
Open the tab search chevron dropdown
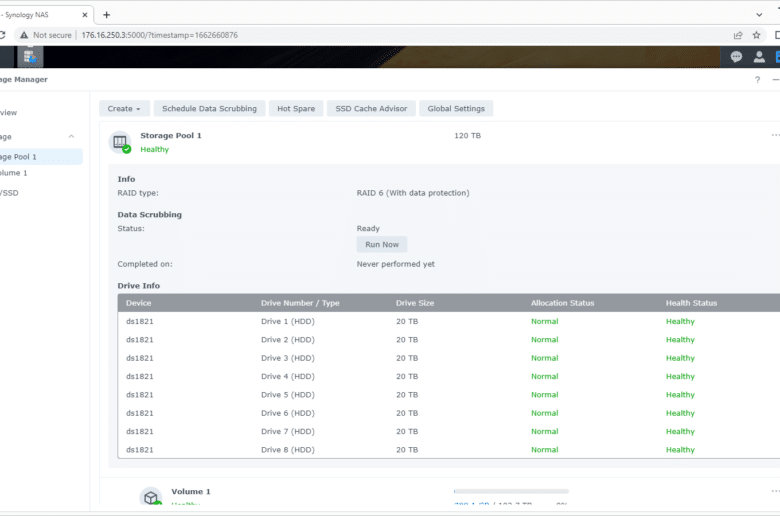pos(759,15)
